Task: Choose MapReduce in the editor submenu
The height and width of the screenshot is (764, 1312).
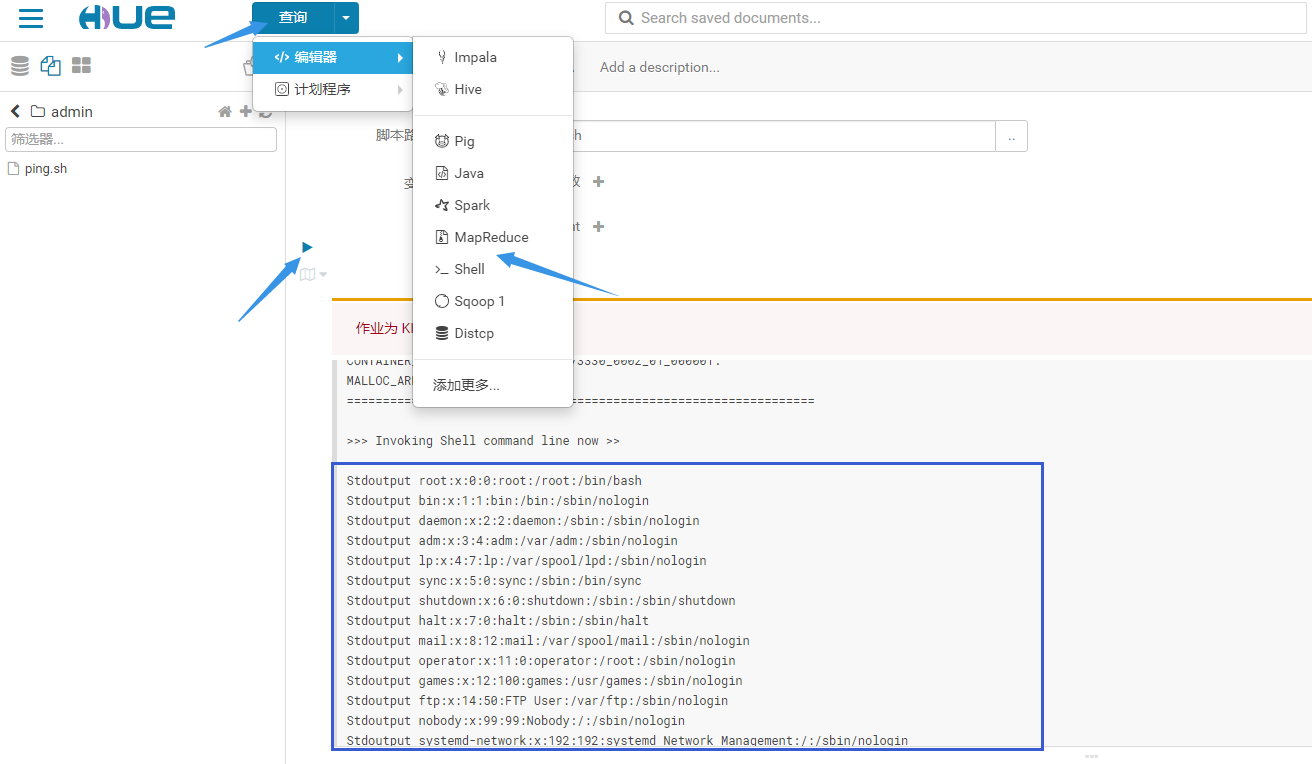Action: tap(491, 237)
